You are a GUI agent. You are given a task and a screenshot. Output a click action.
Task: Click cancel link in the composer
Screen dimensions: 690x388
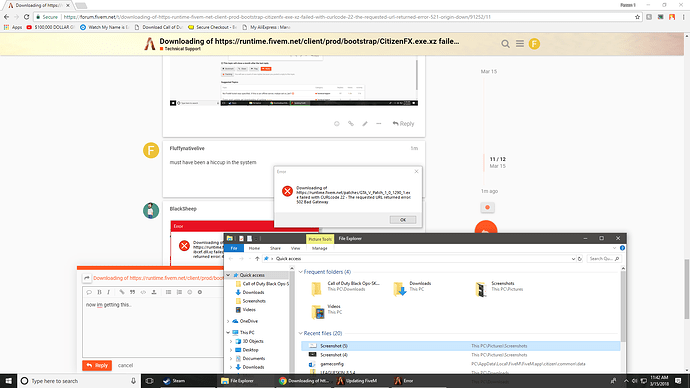pos(125,365)
